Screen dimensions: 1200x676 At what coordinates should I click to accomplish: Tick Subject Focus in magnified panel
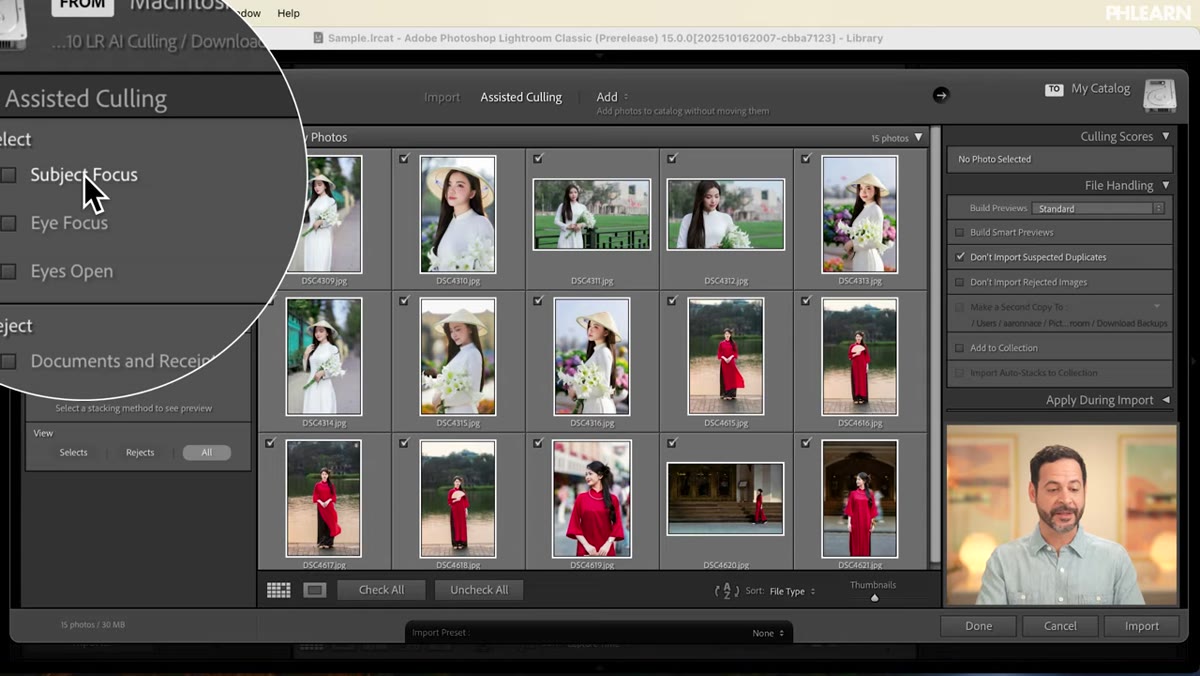pyautogui.click(x=8, y=175)
